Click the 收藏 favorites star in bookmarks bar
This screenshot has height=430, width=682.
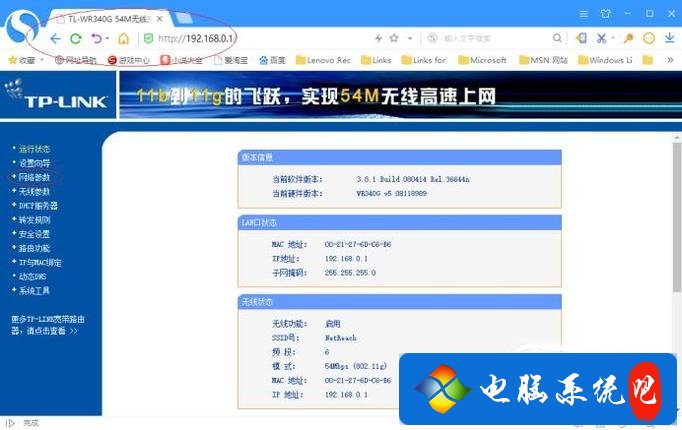click(x=13, y=60)
